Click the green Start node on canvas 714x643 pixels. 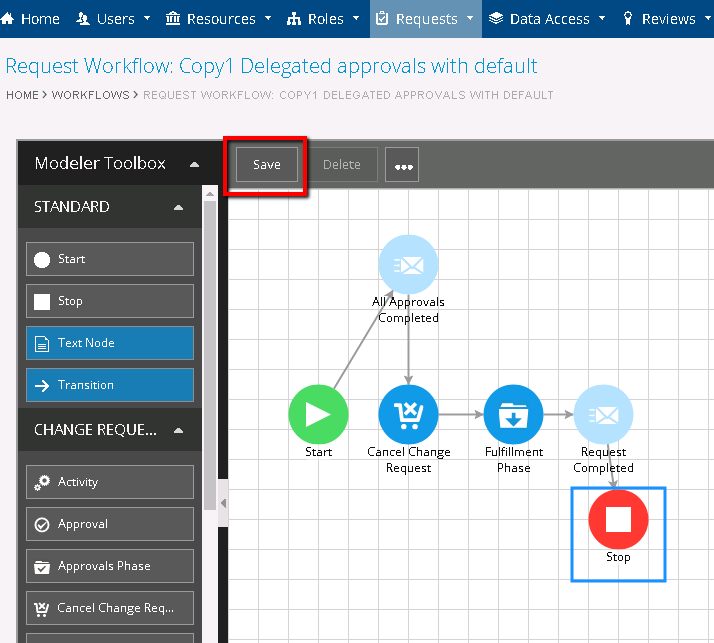(318, 414)
